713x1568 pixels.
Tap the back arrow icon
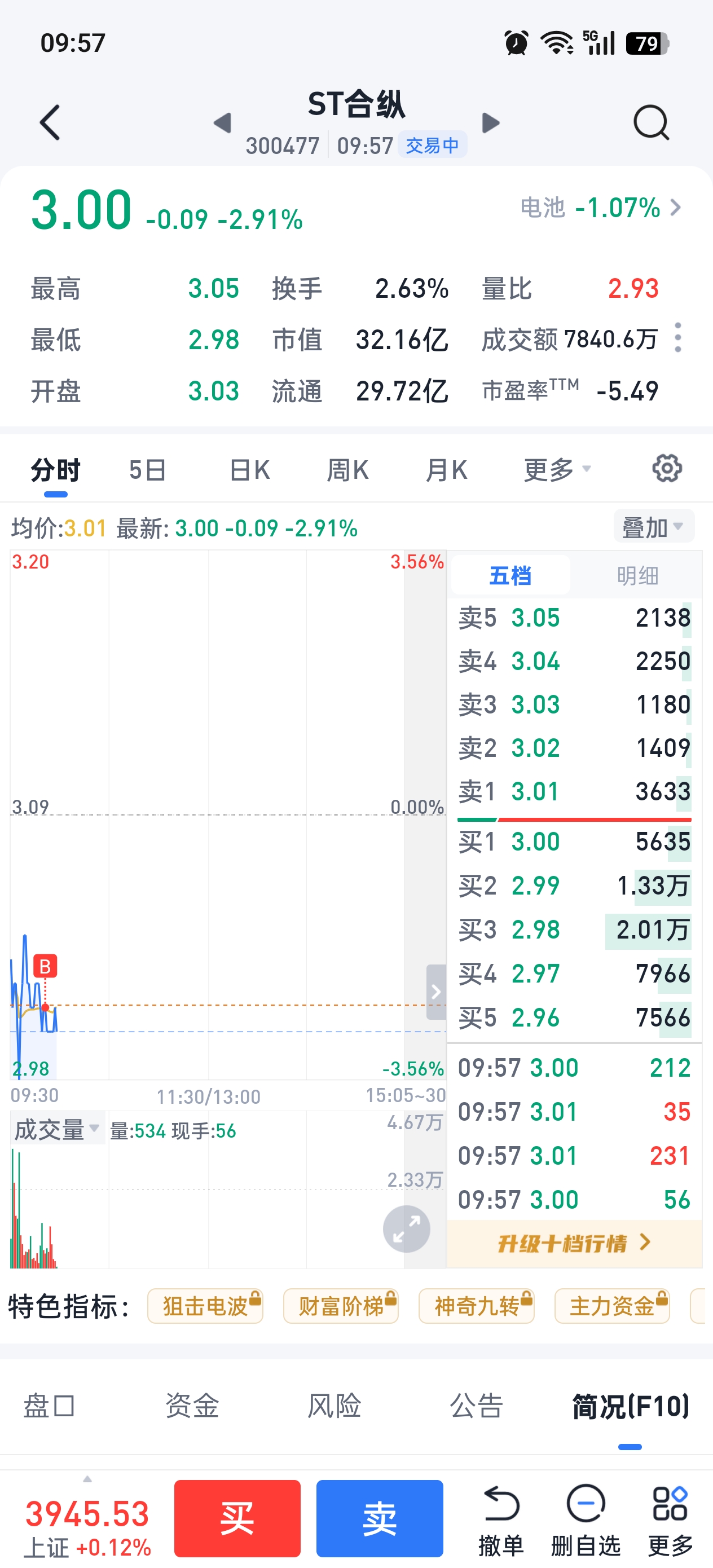(x=50, y=122)
